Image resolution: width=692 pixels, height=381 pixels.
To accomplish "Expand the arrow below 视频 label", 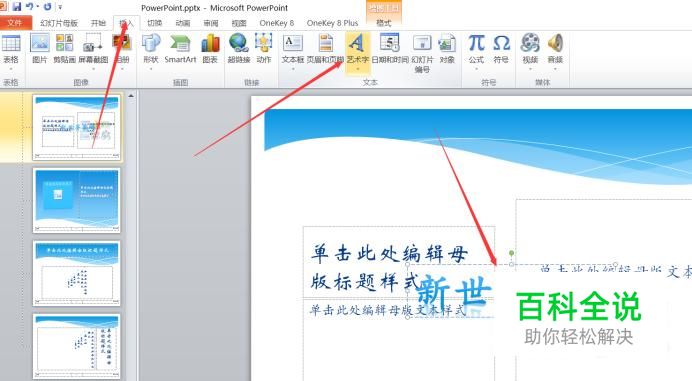I will coord(530,69).
